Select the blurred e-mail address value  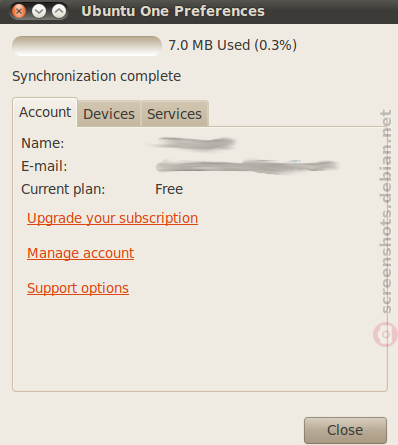(247, 166)
